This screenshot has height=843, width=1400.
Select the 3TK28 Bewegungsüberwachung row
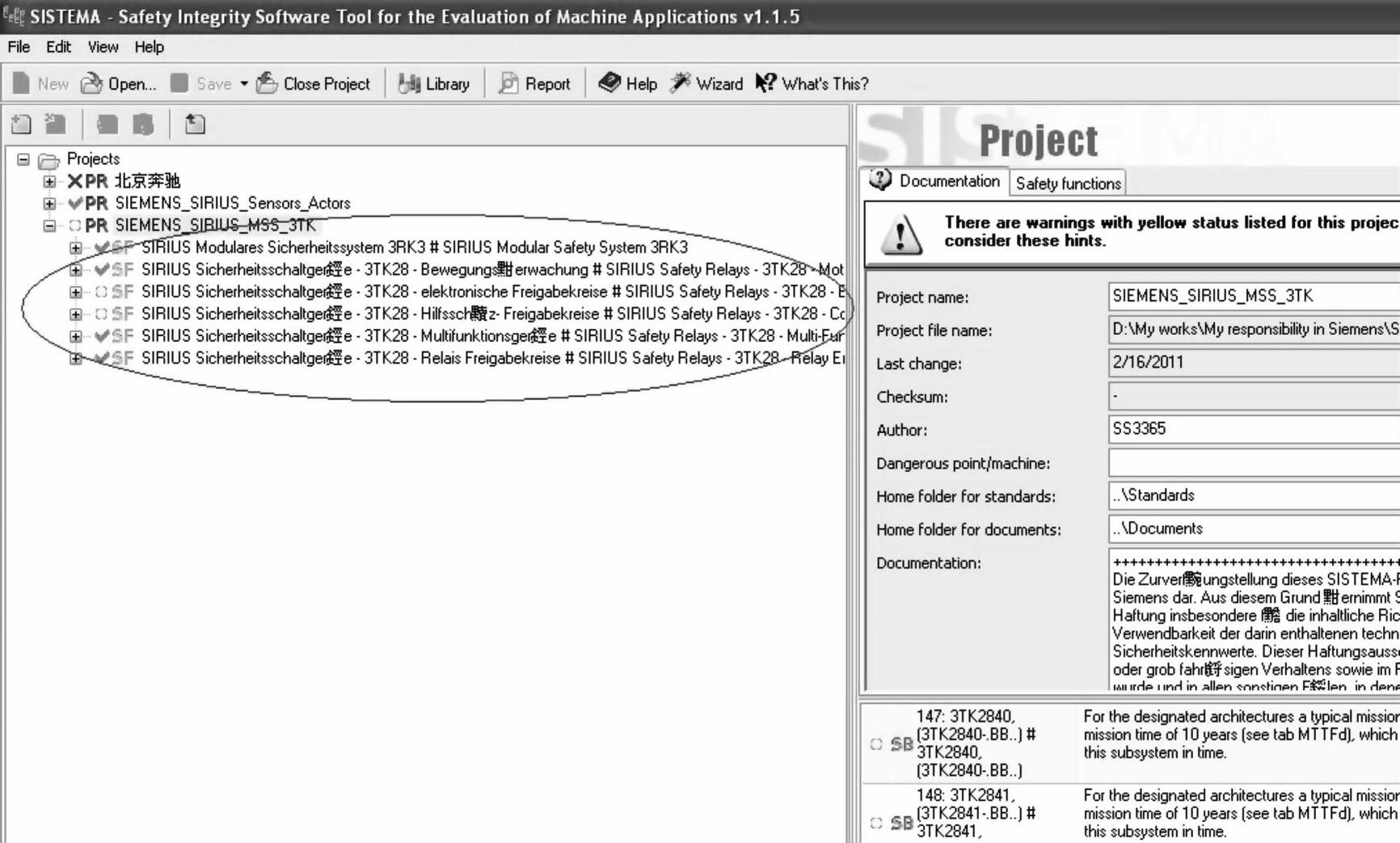(492, 269)
